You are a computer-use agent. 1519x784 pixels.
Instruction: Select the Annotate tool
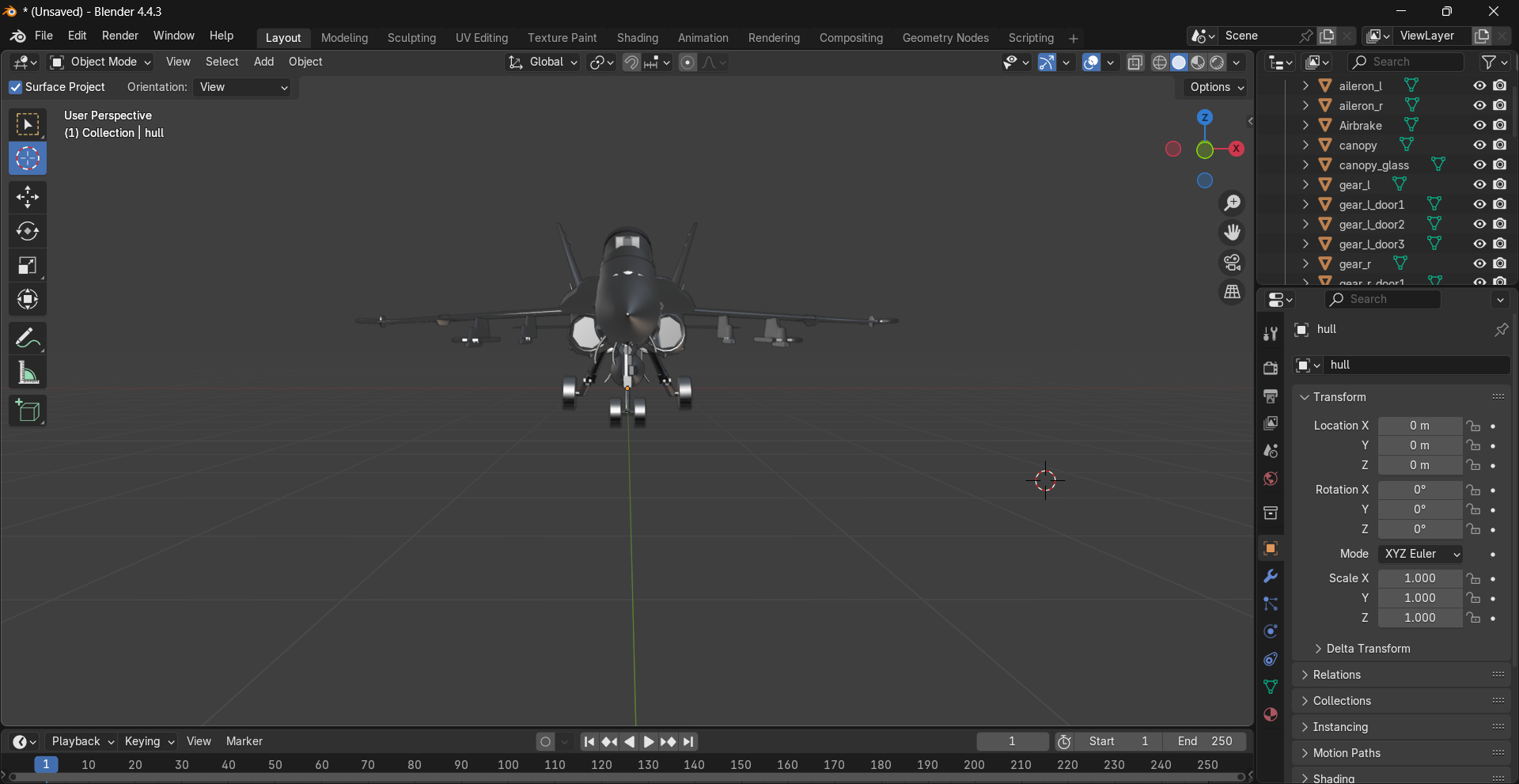[x=28, y=339]
